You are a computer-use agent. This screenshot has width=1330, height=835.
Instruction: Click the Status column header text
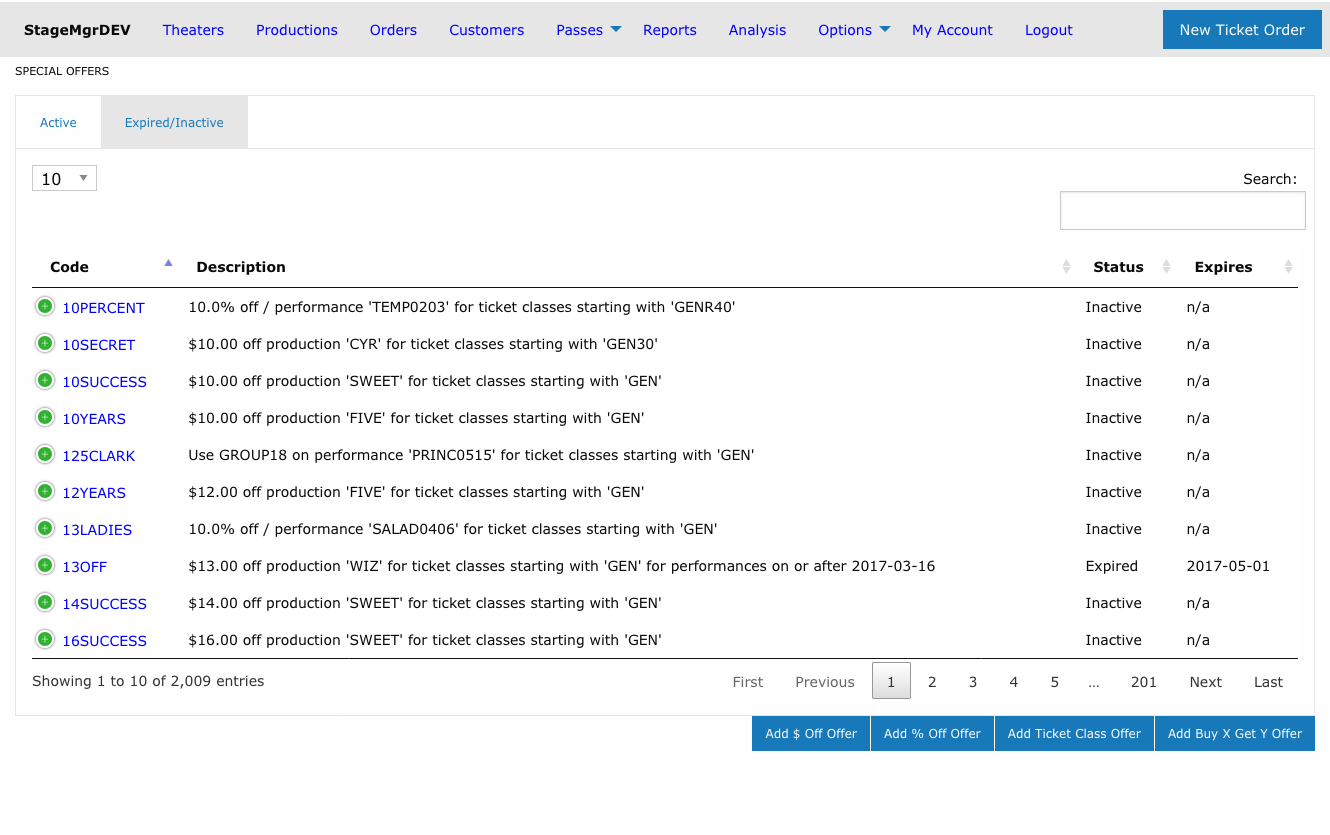point(1118,267)
